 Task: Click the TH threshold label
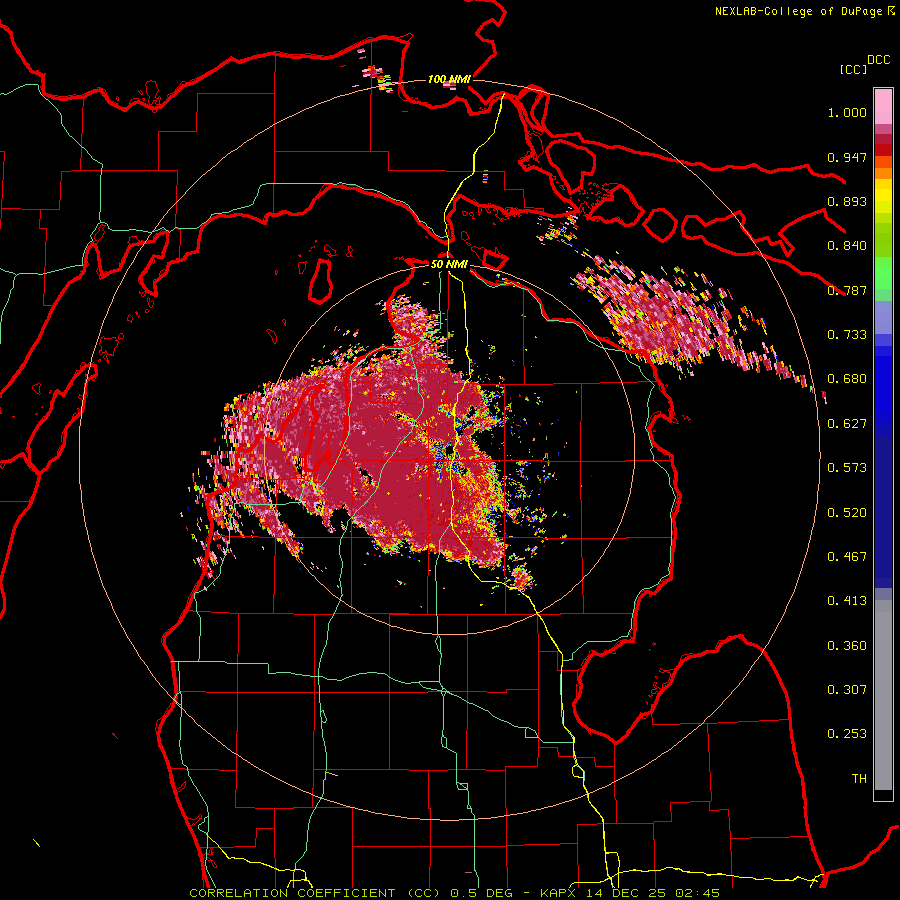tap(859, 779)
